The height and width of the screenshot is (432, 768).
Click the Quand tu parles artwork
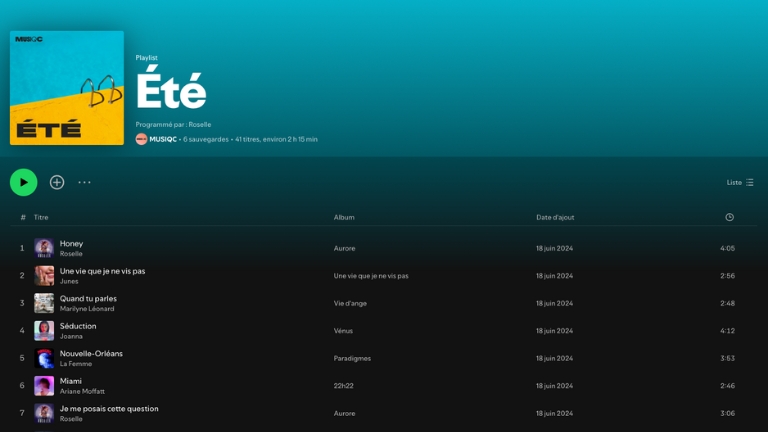44,303
